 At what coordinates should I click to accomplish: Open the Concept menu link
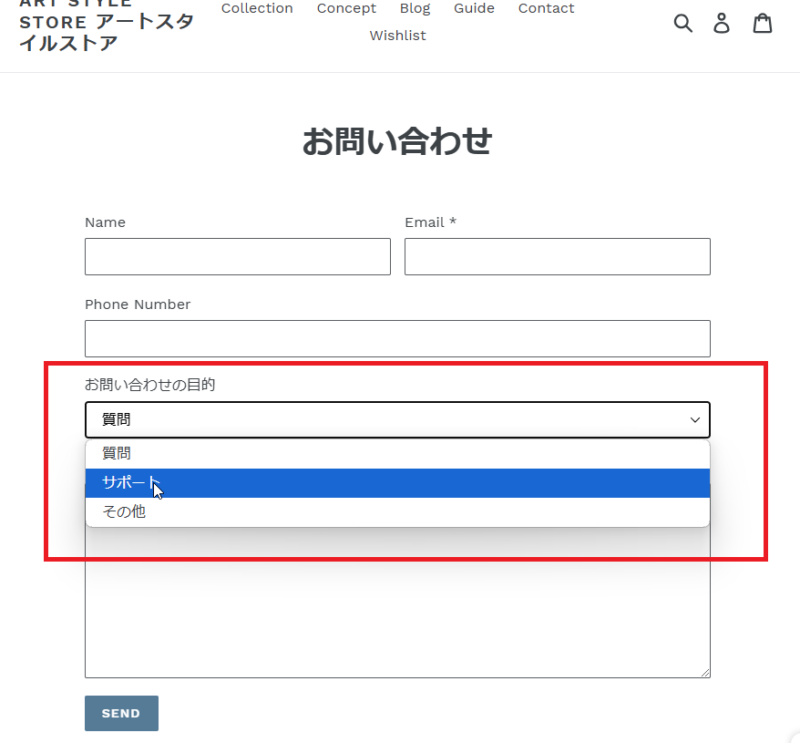346,8
